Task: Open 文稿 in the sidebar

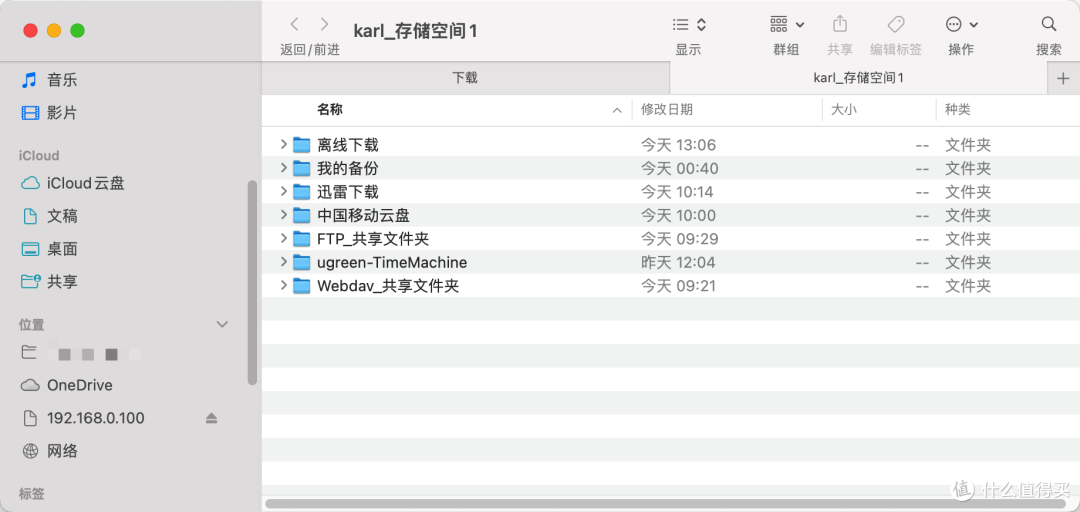Action: 62,216
